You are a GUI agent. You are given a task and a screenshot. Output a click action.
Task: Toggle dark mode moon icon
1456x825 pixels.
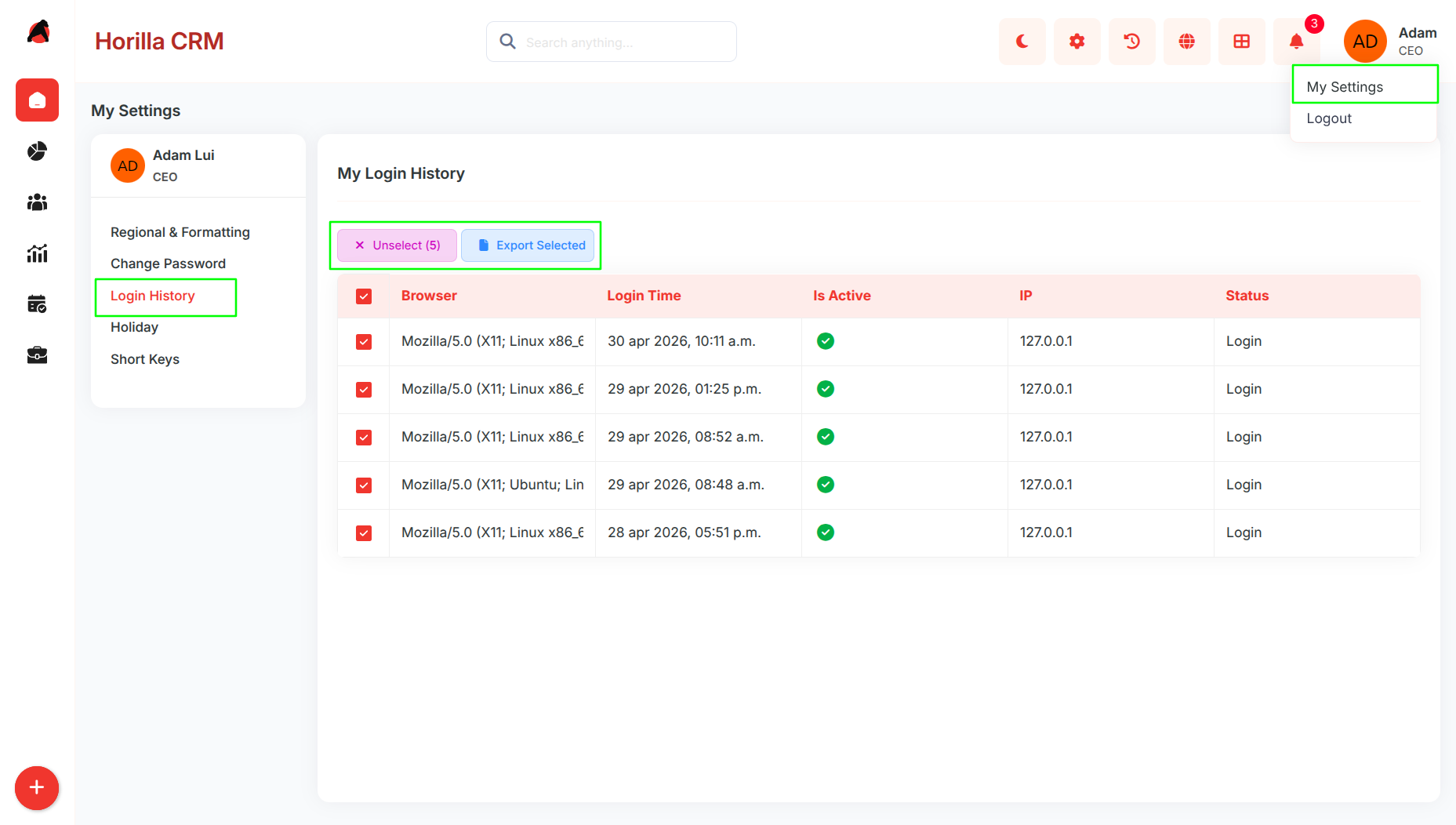(1022, 42)
